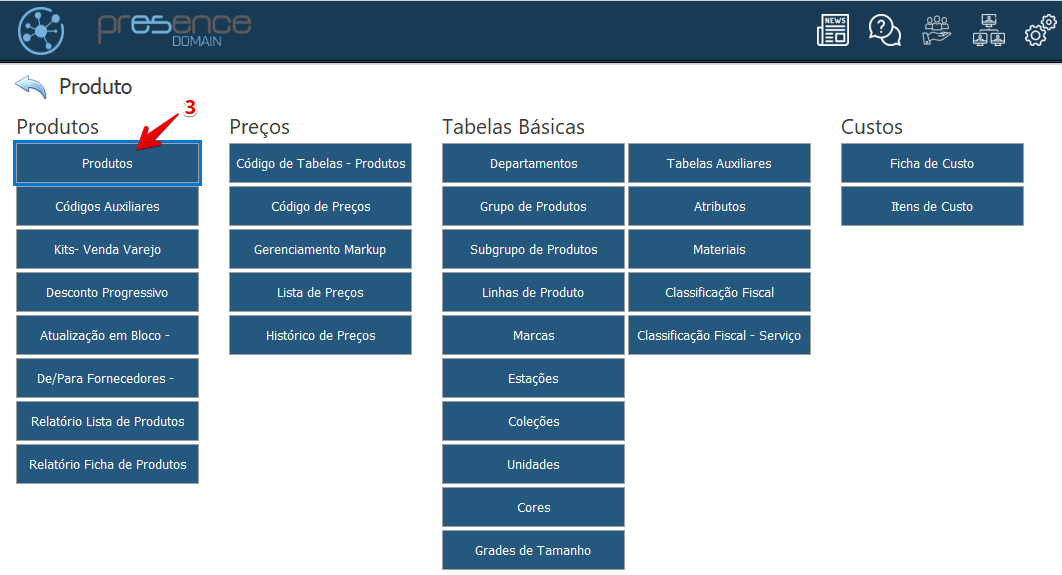The image size is (1062, 575).
Task: Click the Presence Domain network logo icon
Action: (41, 30)
